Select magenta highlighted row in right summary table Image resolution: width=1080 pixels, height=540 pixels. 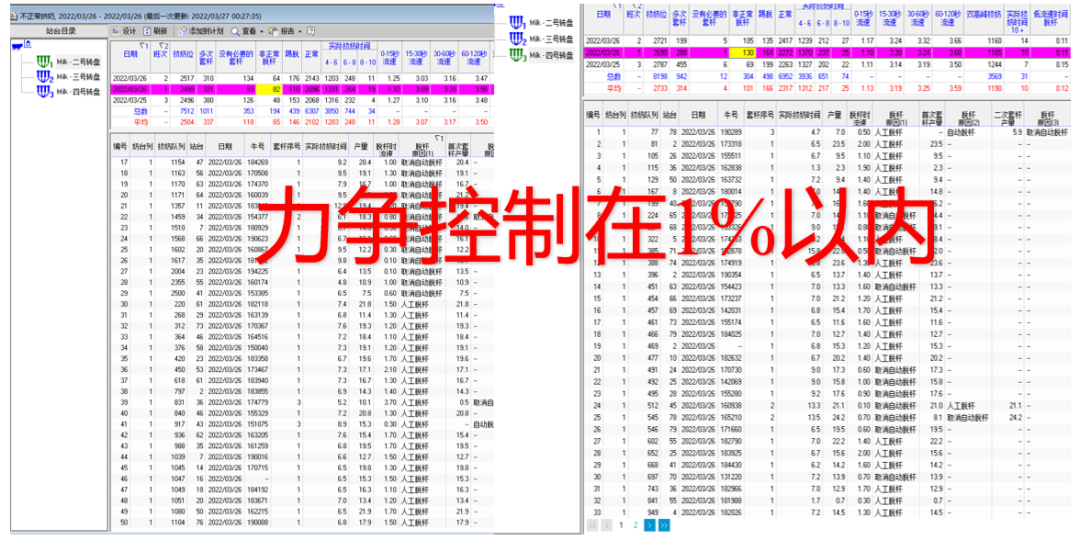[829, 52]
